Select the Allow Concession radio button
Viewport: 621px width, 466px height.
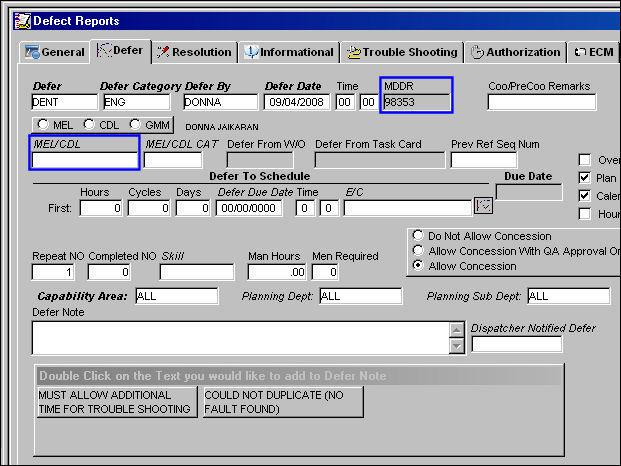click(x=418, y=265)
